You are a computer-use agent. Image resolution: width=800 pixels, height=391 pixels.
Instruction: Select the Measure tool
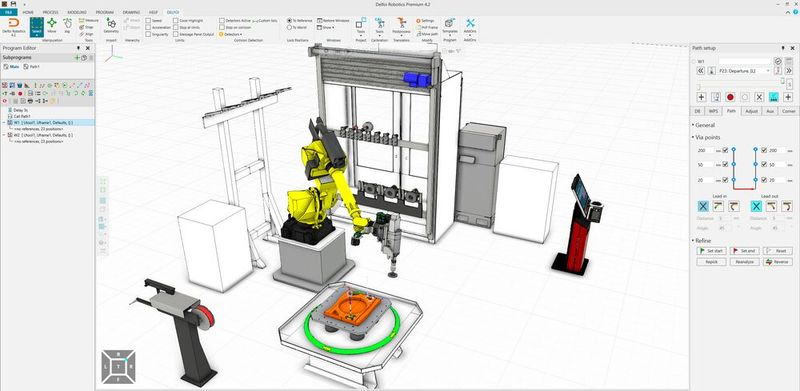[x=89, y=20]
